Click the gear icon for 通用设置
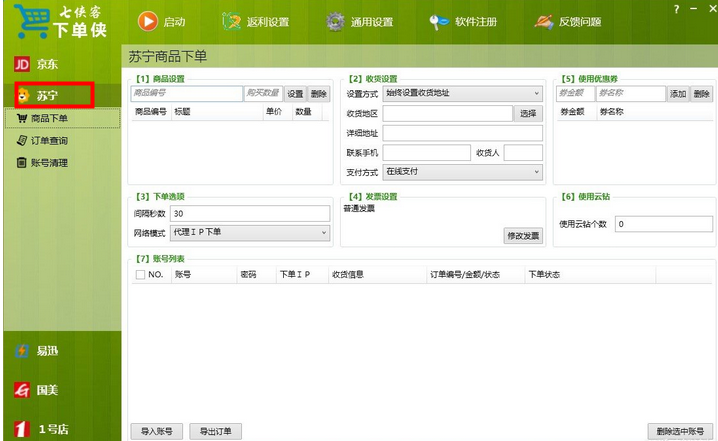 (335, 22)
